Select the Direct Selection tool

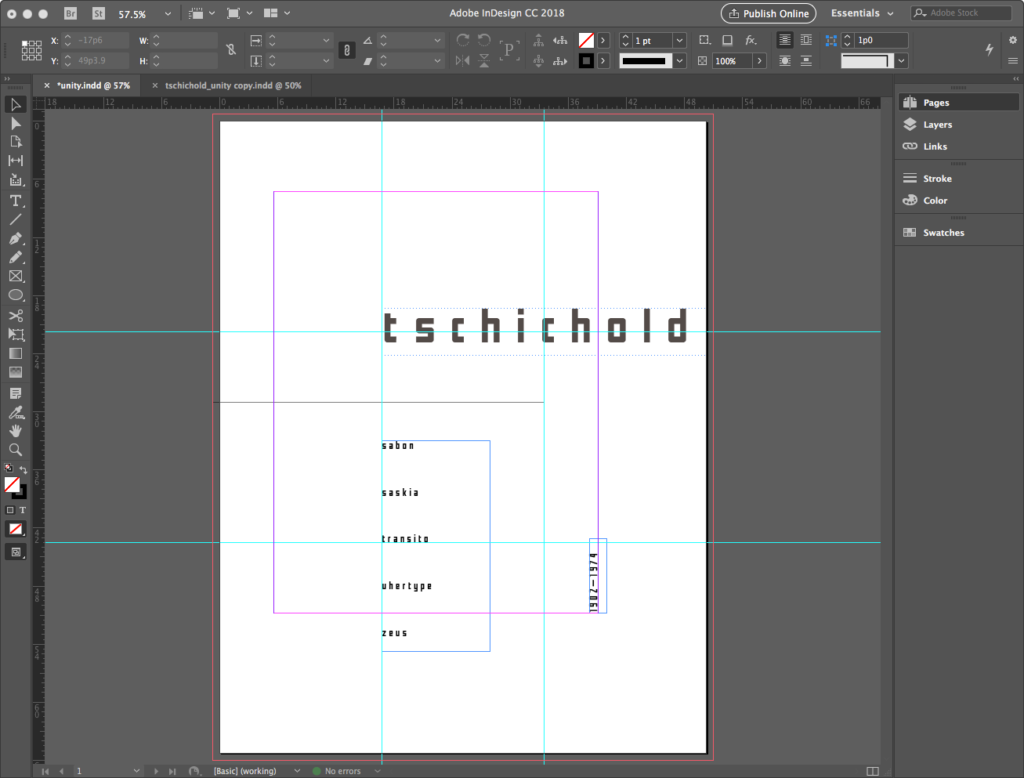(15, 123)
